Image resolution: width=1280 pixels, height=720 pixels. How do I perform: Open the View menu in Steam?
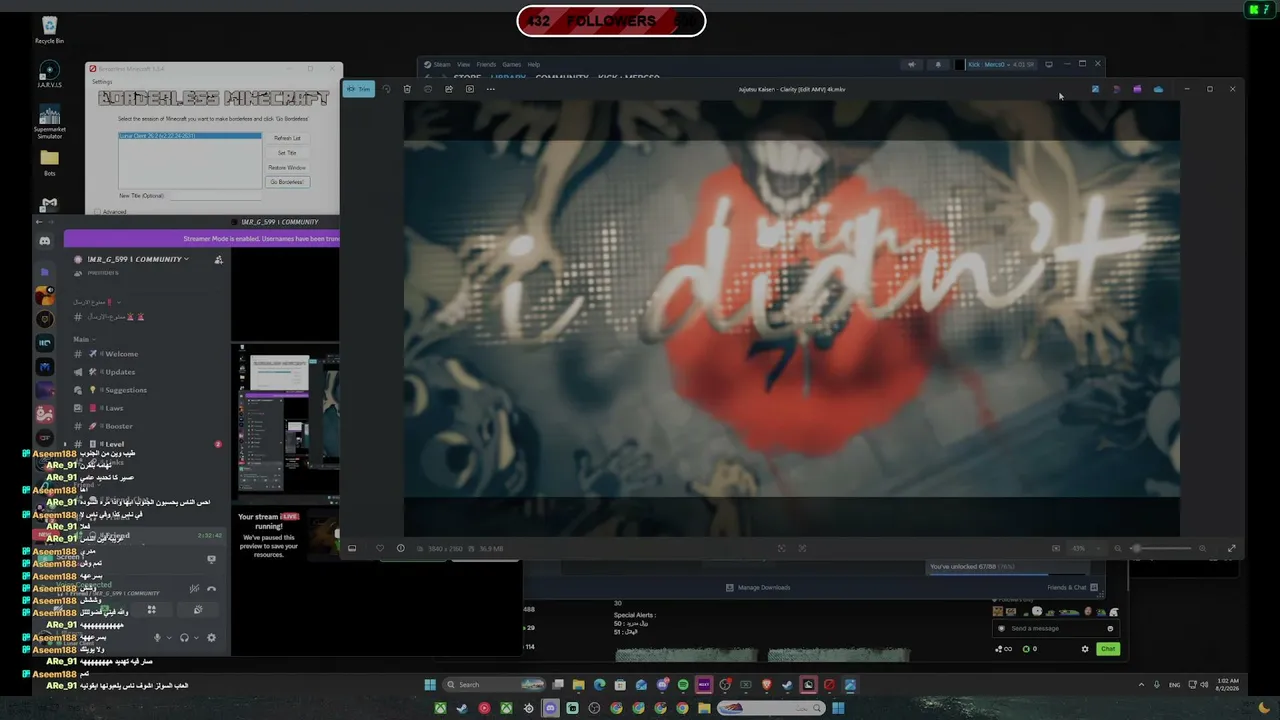pyautogui.click(x=464, y=64)
